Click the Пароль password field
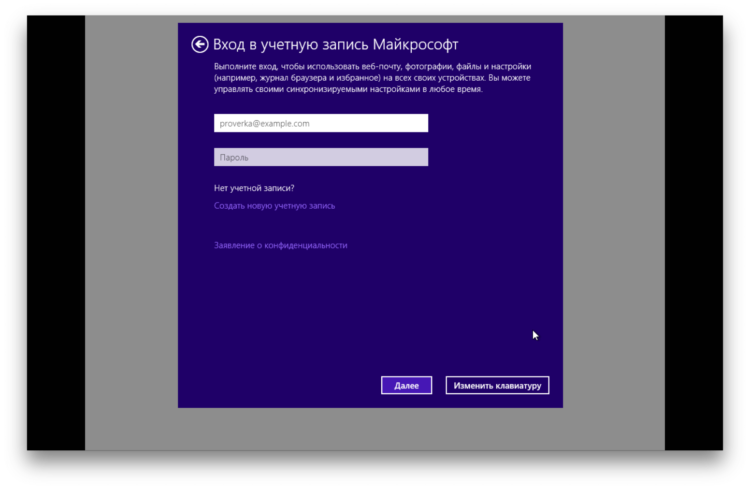The width and height of the screenshot is (750, 489). [321, 157]
